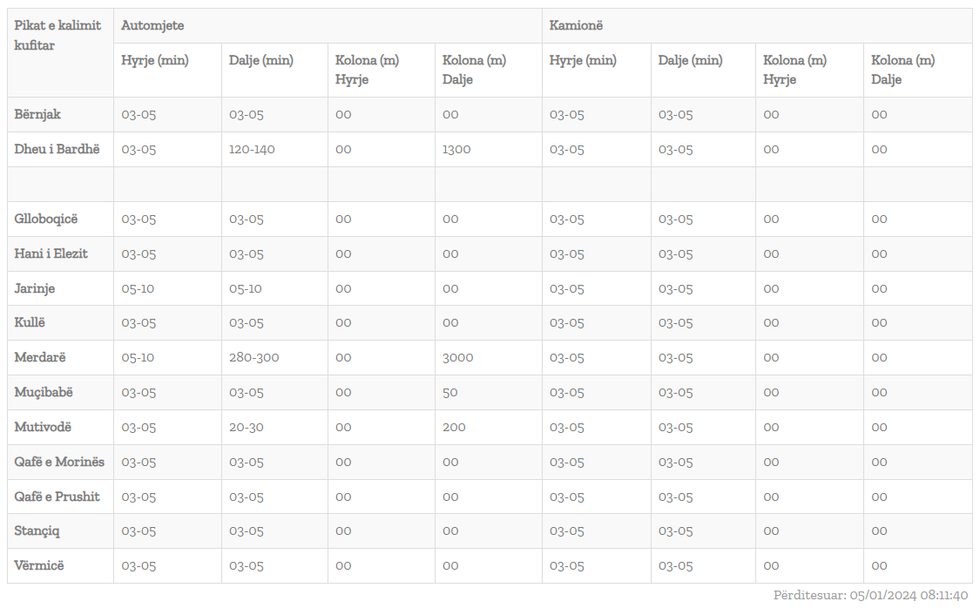Click the Bërnjak border crossing name

pos(37,115)
